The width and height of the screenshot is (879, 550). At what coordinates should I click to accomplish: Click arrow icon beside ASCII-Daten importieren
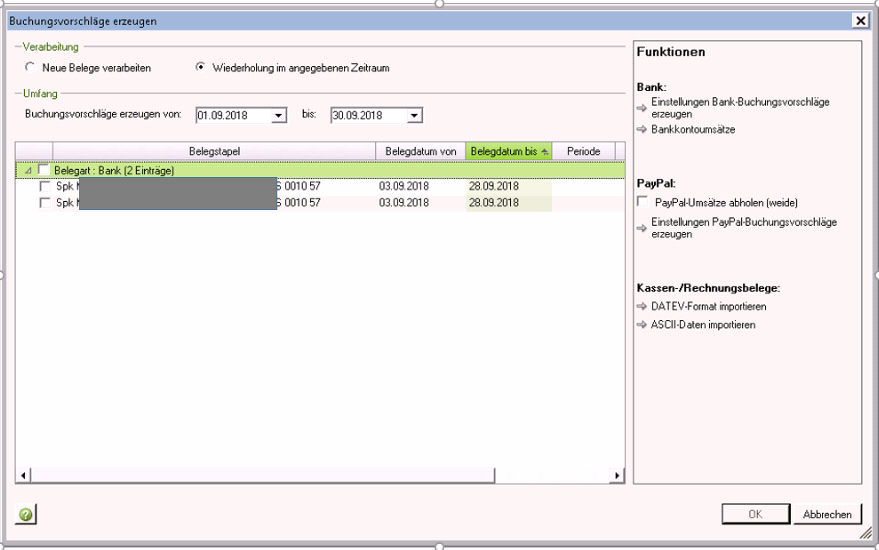pos(642,325)
